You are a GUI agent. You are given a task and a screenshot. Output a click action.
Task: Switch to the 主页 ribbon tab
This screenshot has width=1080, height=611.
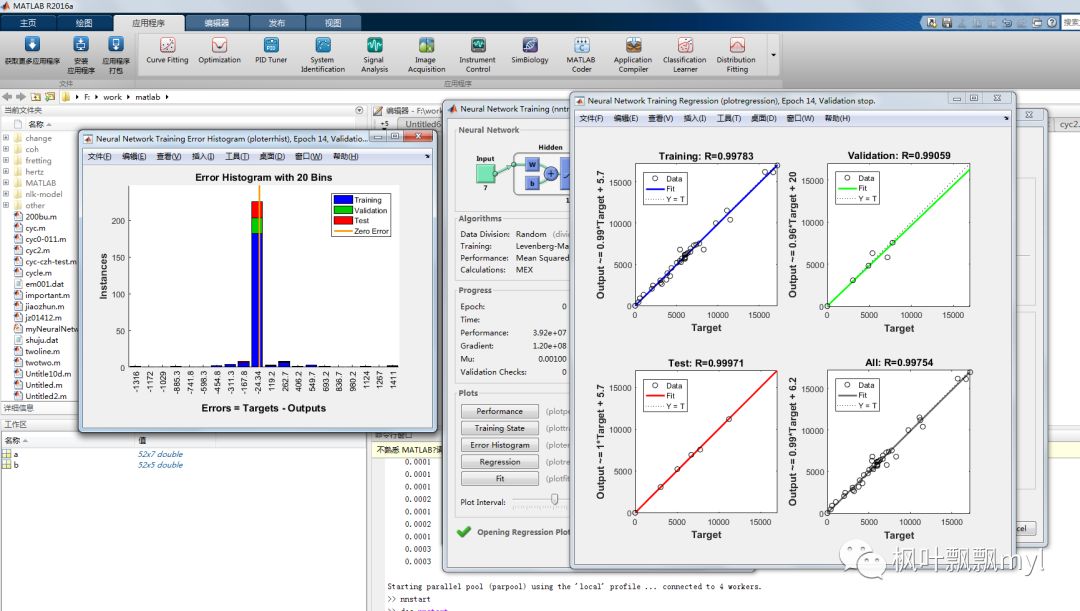[28, 23]
